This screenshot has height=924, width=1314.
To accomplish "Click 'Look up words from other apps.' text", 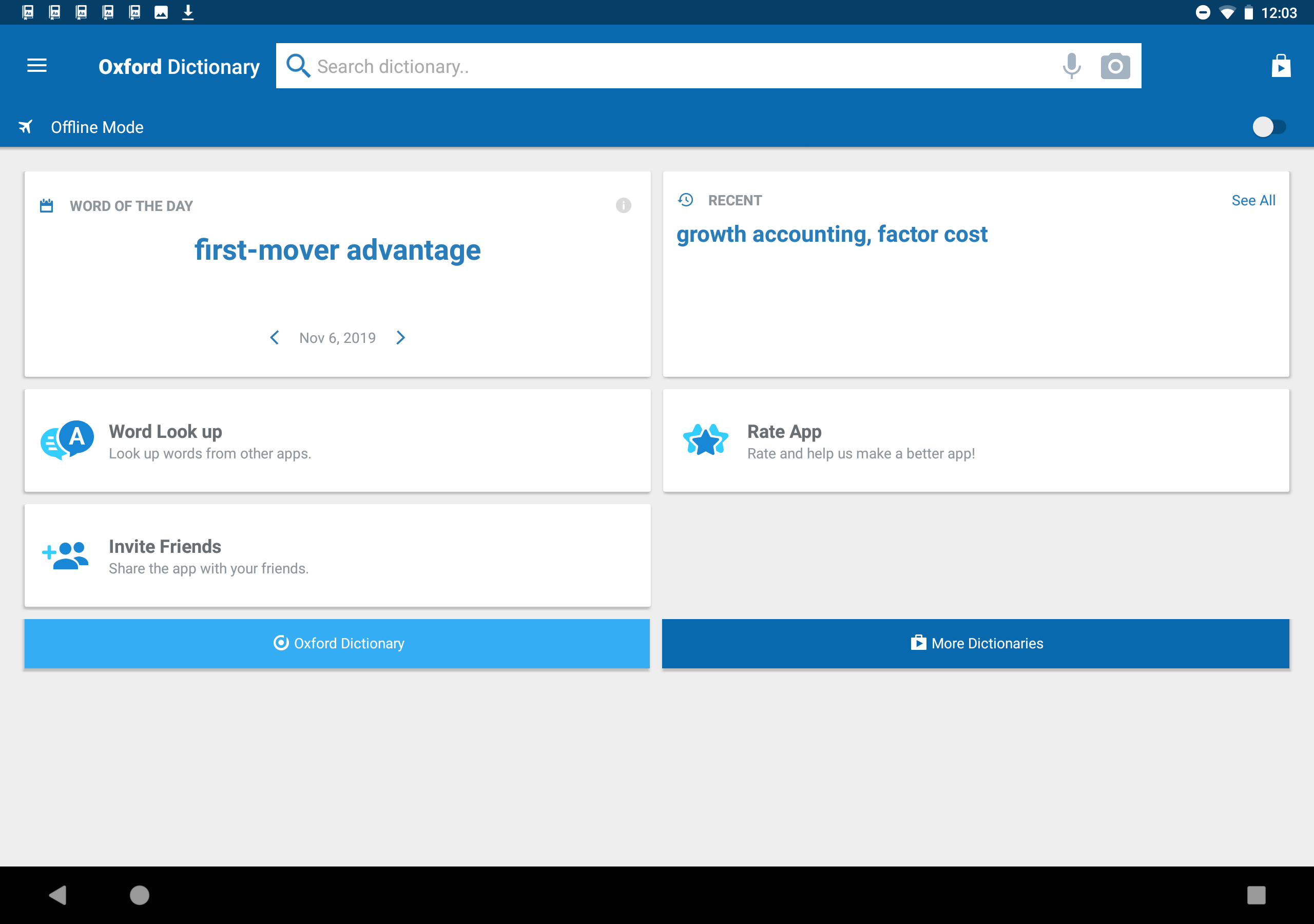I will point(210,453).
